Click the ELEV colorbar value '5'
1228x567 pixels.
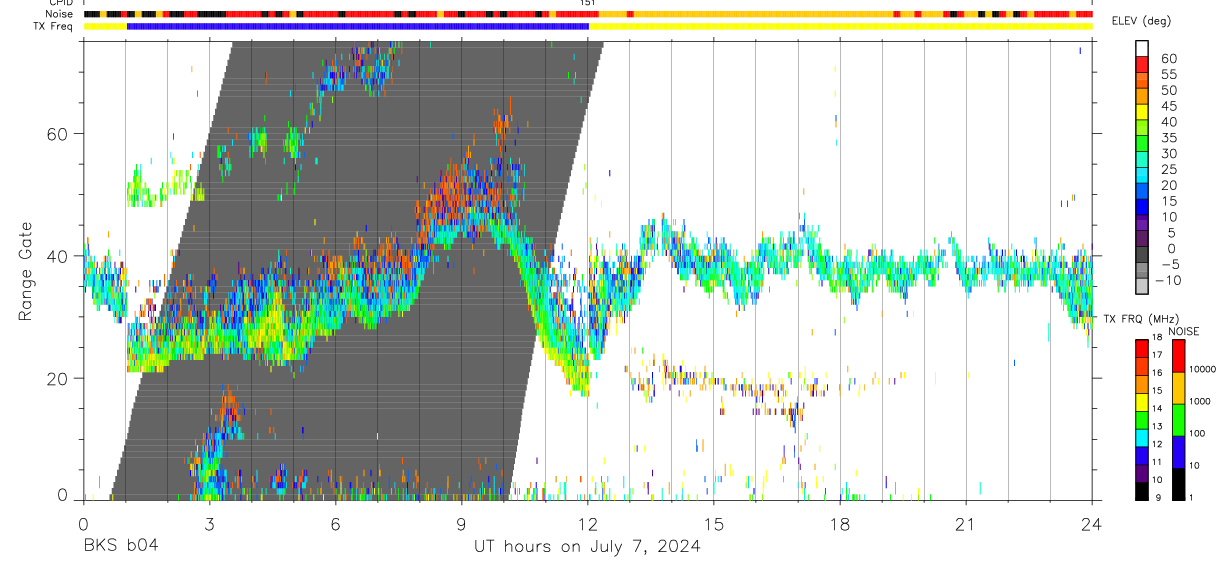coord(1173,233)
